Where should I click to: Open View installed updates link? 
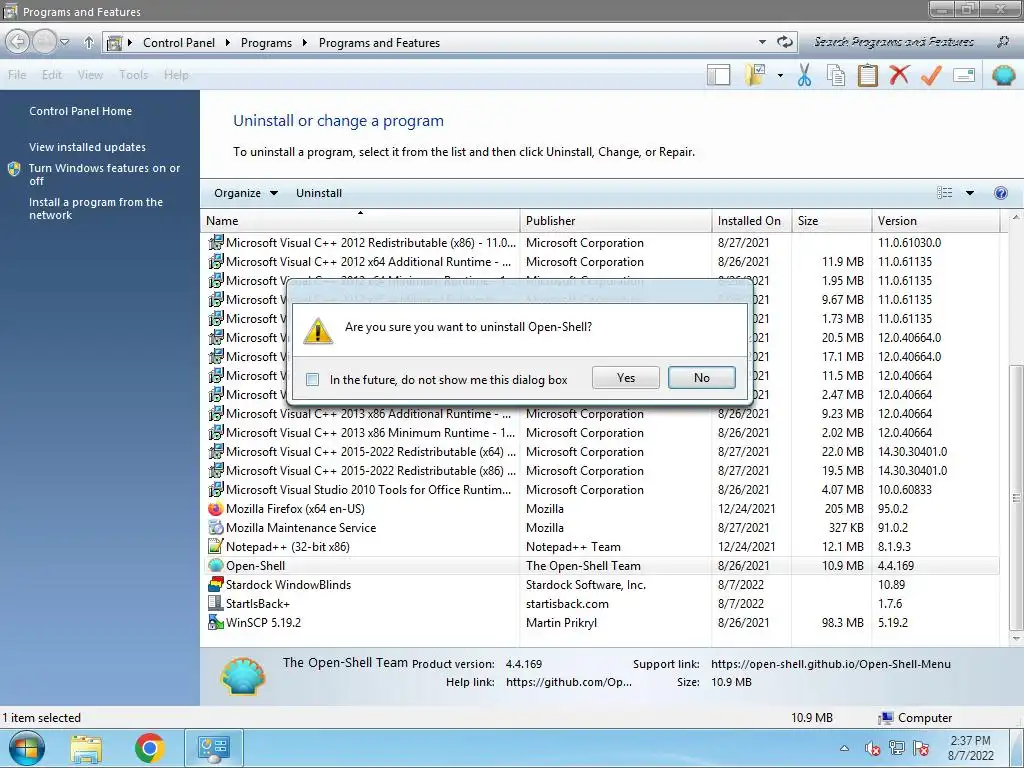coord(87,147)
